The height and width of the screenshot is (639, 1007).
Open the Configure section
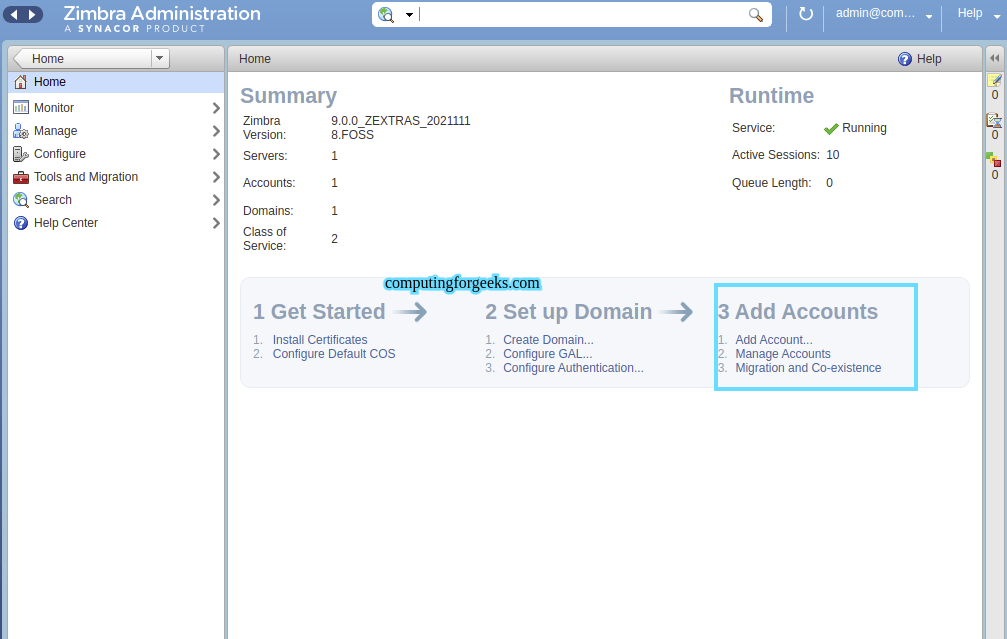(x=60, y=154)
